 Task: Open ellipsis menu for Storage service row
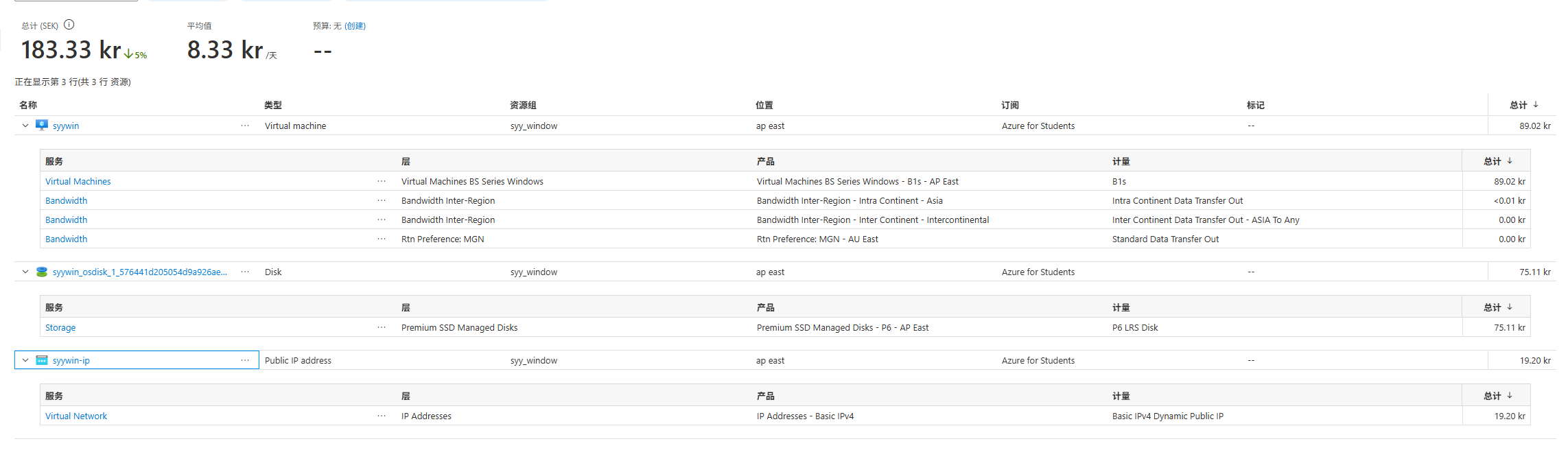(382, 327)
